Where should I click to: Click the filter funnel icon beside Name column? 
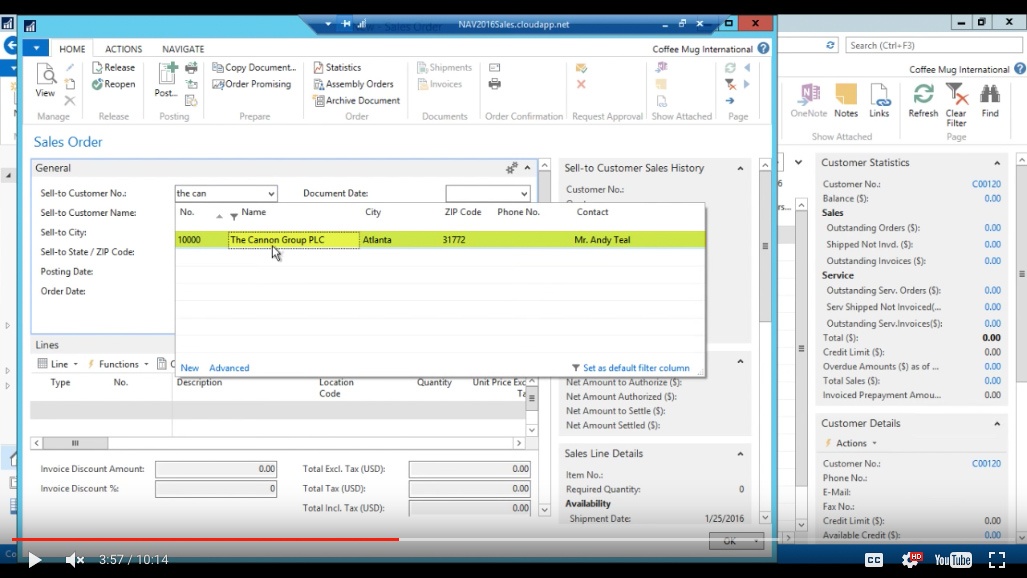[234, 216]
